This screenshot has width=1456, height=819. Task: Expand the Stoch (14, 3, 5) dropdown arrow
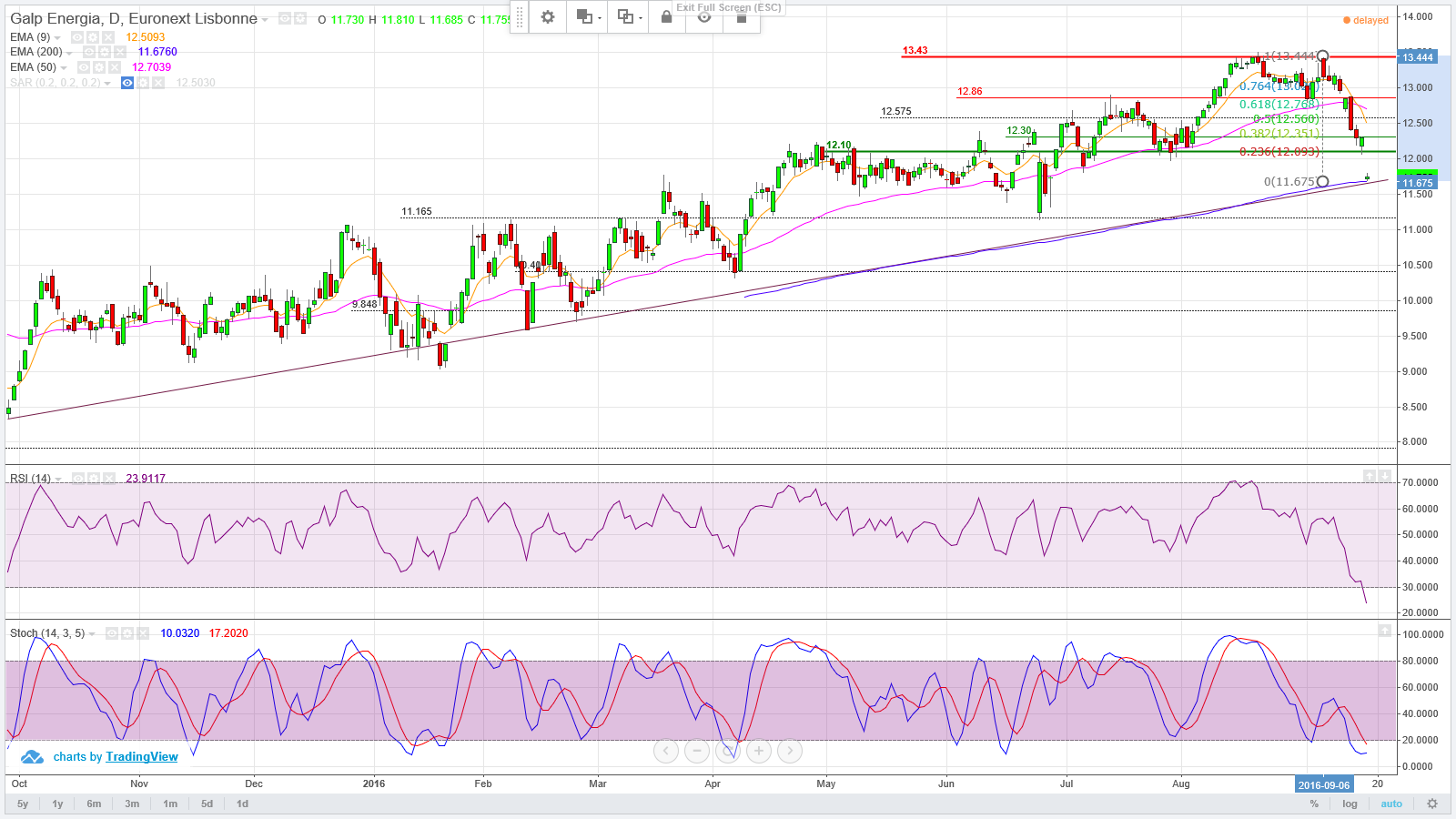92,634
